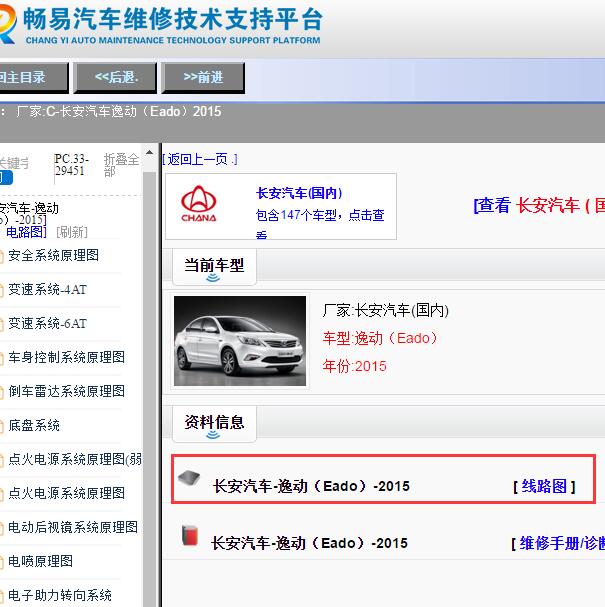Click the sidebar scrollbar up arrow
Image resolution: width=605 pixels, height=607 pixels.
click(x=149, y=153)
